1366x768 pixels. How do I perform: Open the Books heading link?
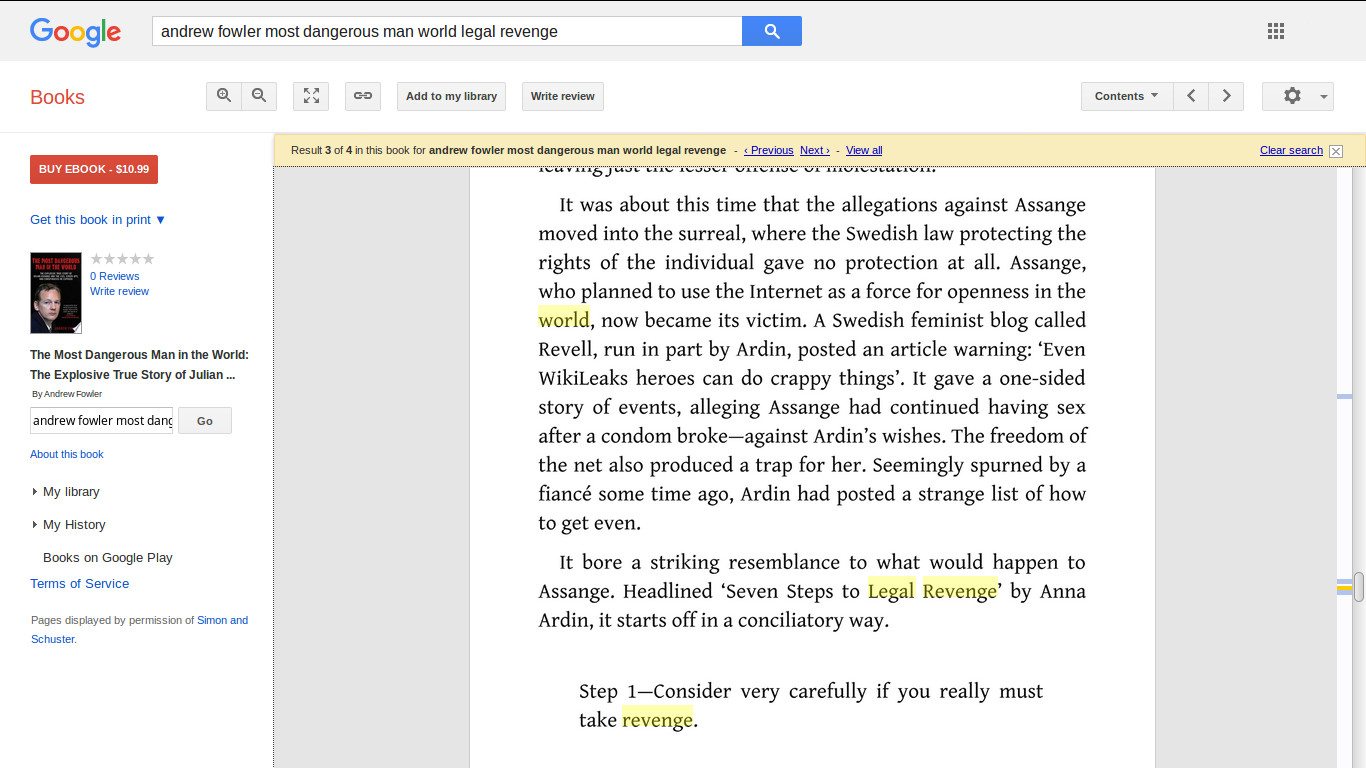click(57, 97)
